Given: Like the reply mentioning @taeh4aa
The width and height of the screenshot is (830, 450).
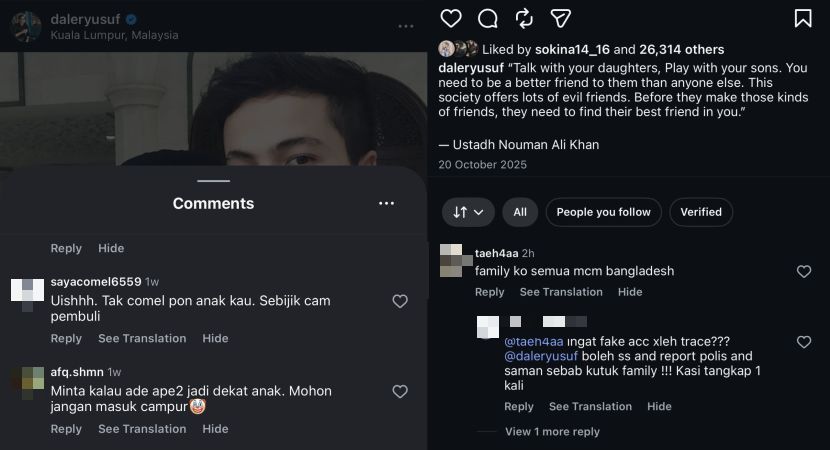Looking at the screenshot, I should 803,342.
